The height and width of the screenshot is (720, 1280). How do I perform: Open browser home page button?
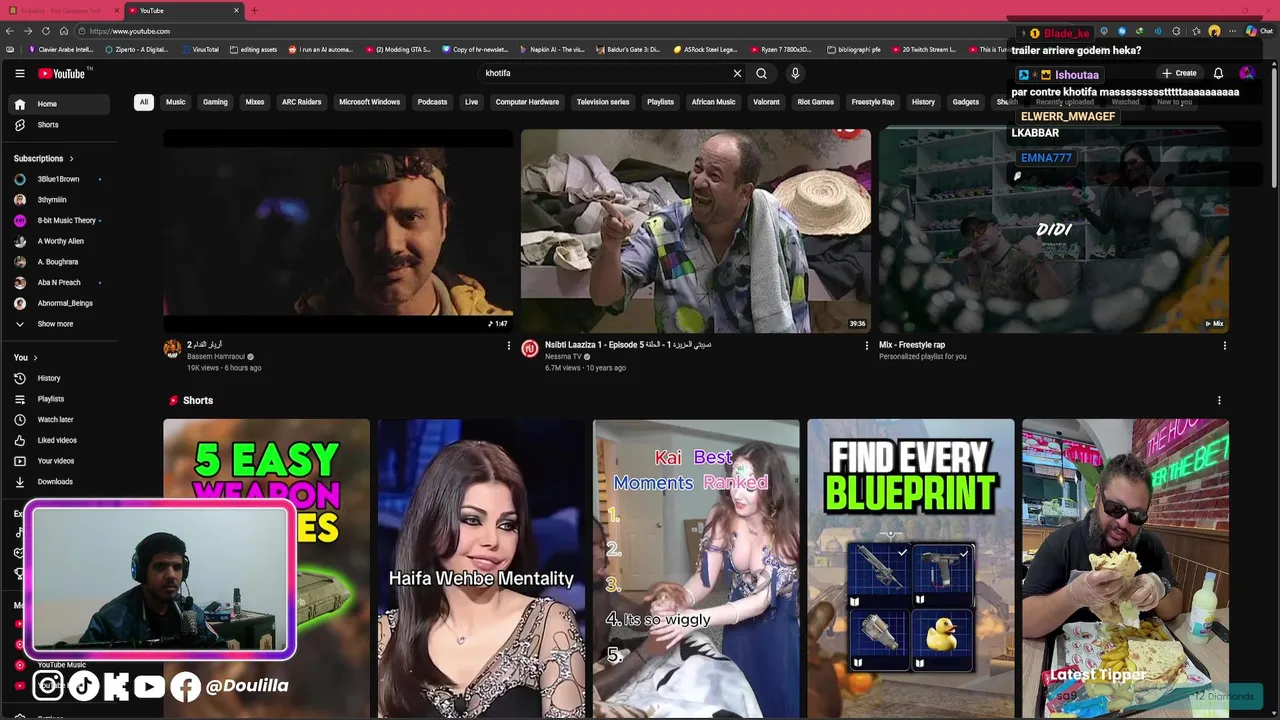tap(64, 31)
